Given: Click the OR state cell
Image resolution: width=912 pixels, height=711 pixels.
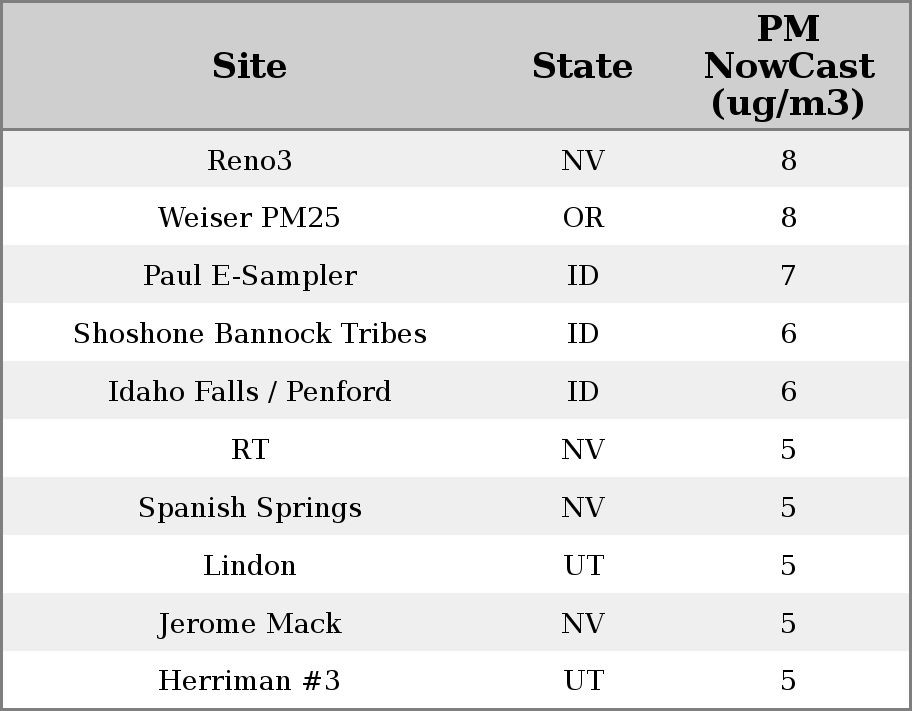Looking at the screenshot, I should [x=583, y=218].
